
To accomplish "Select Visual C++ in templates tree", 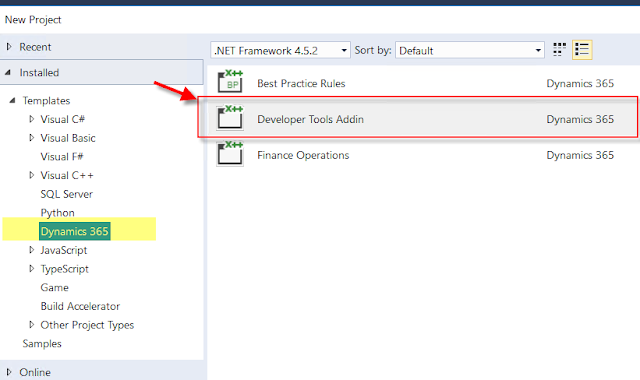I will [x=67, y=176].
